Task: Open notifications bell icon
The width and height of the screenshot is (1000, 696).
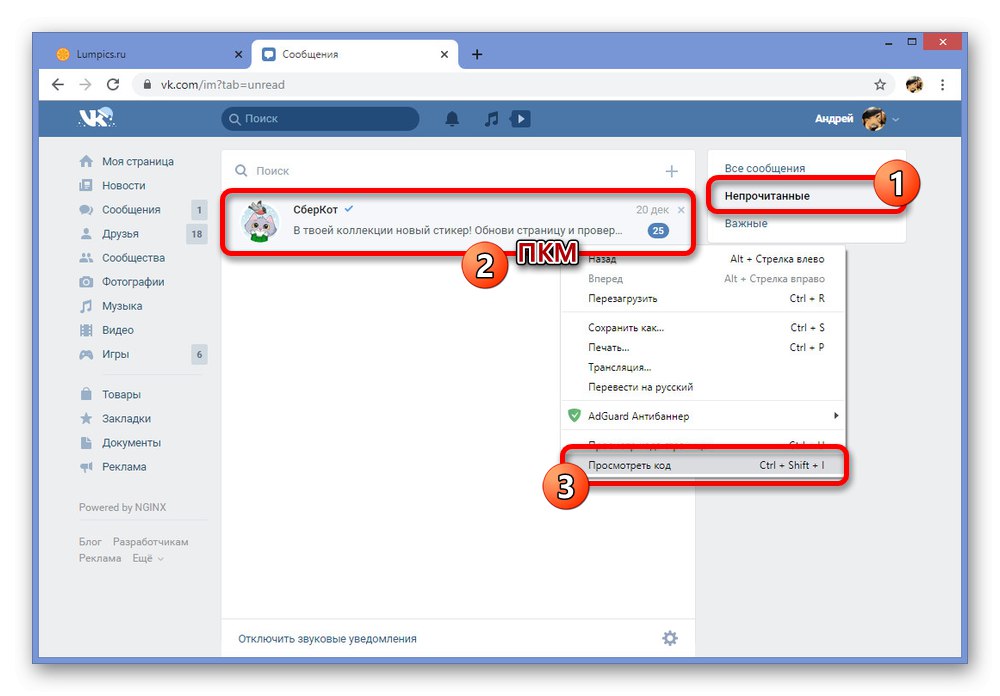Action: click(452, 119)
